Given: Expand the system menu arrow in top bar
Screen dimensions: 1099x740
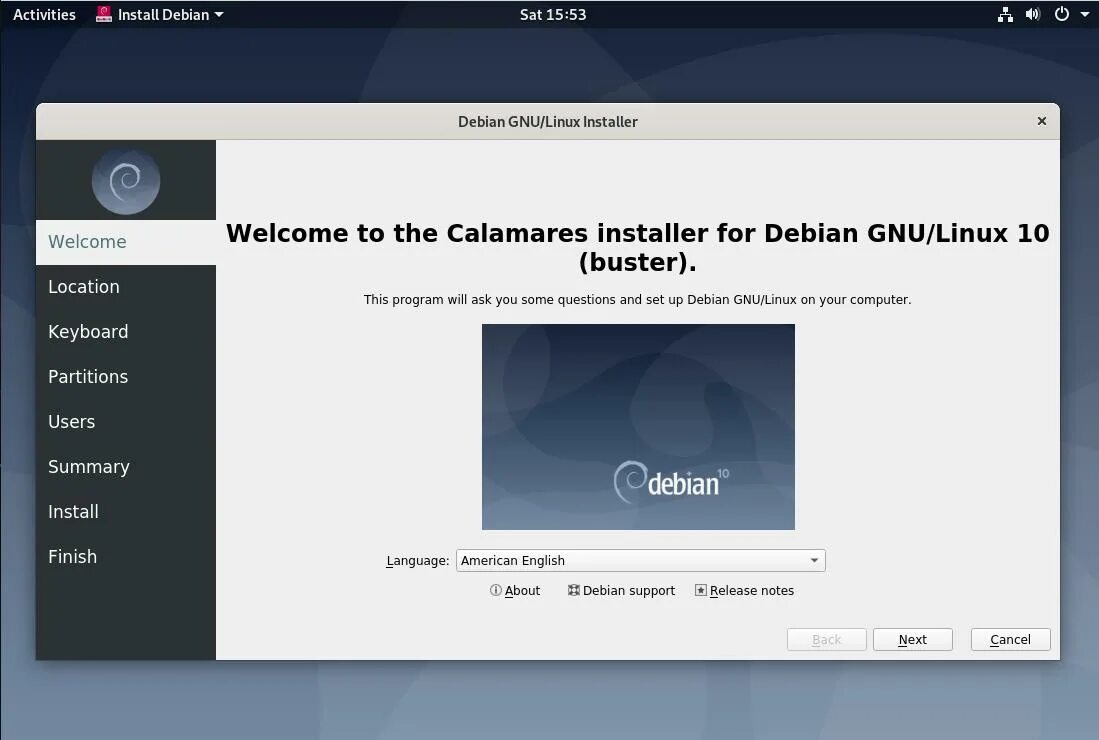Looking at the screenshot, I should click(1085, 14).
